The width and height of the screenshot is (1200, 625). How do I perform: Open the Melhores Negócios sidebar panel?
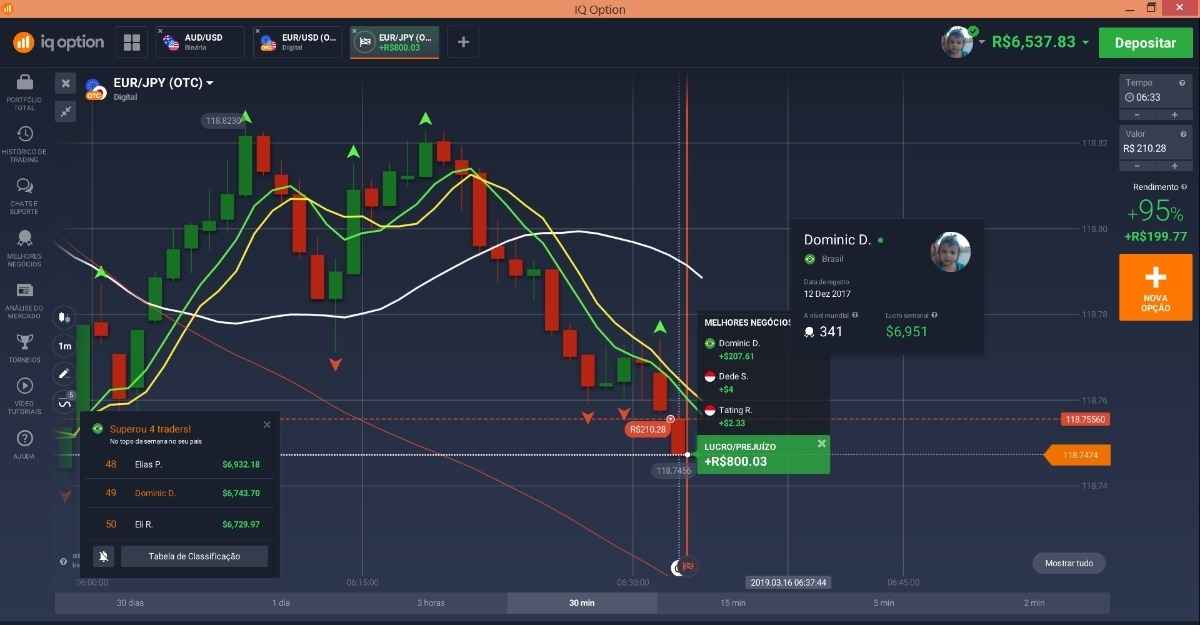(24, 249)
